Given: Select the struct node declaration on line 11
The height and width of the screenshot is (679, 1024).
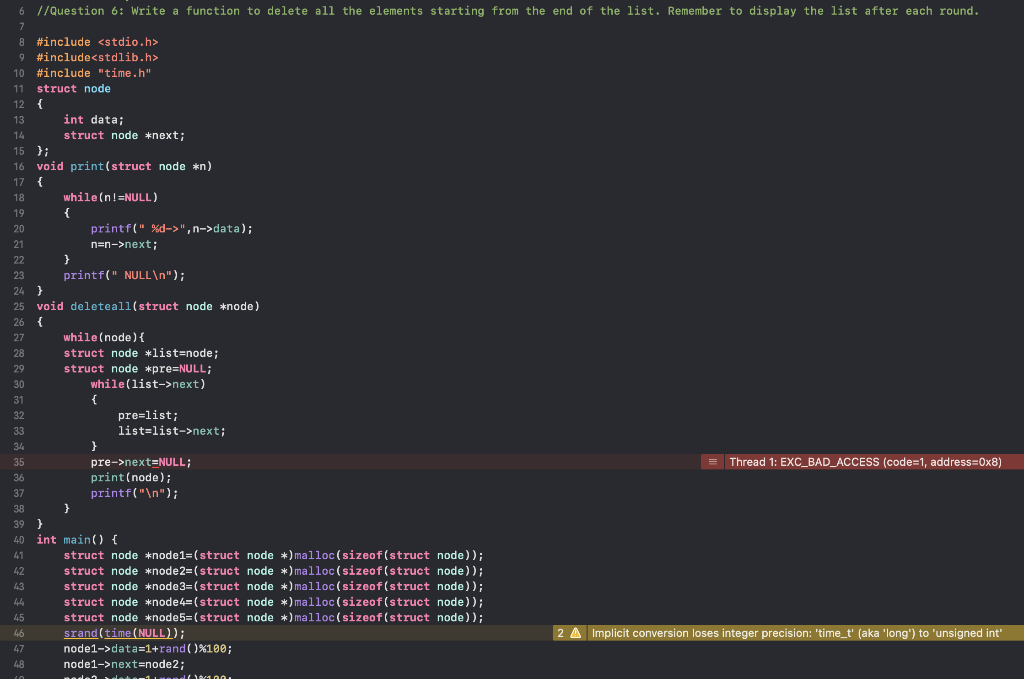Looking at the screenshot, I should (x=75, y=88).
